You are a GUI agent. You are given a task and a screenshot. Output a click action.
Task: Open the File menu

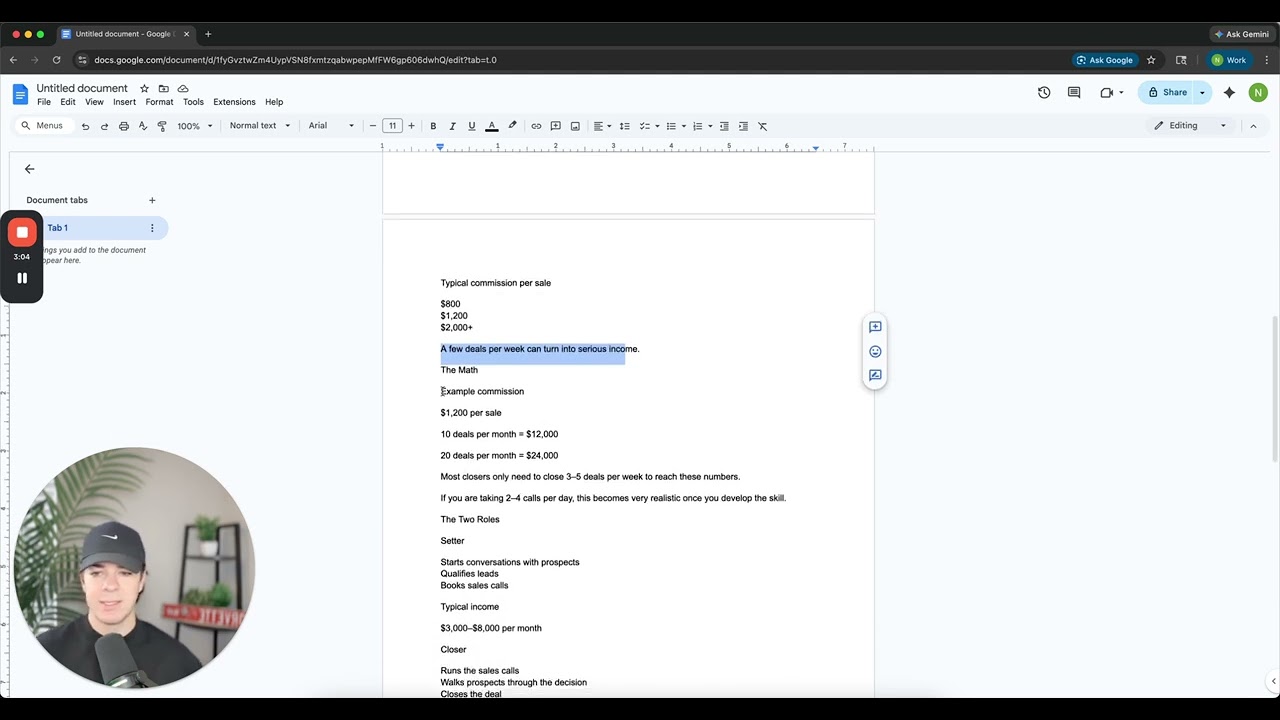[44, 102]
